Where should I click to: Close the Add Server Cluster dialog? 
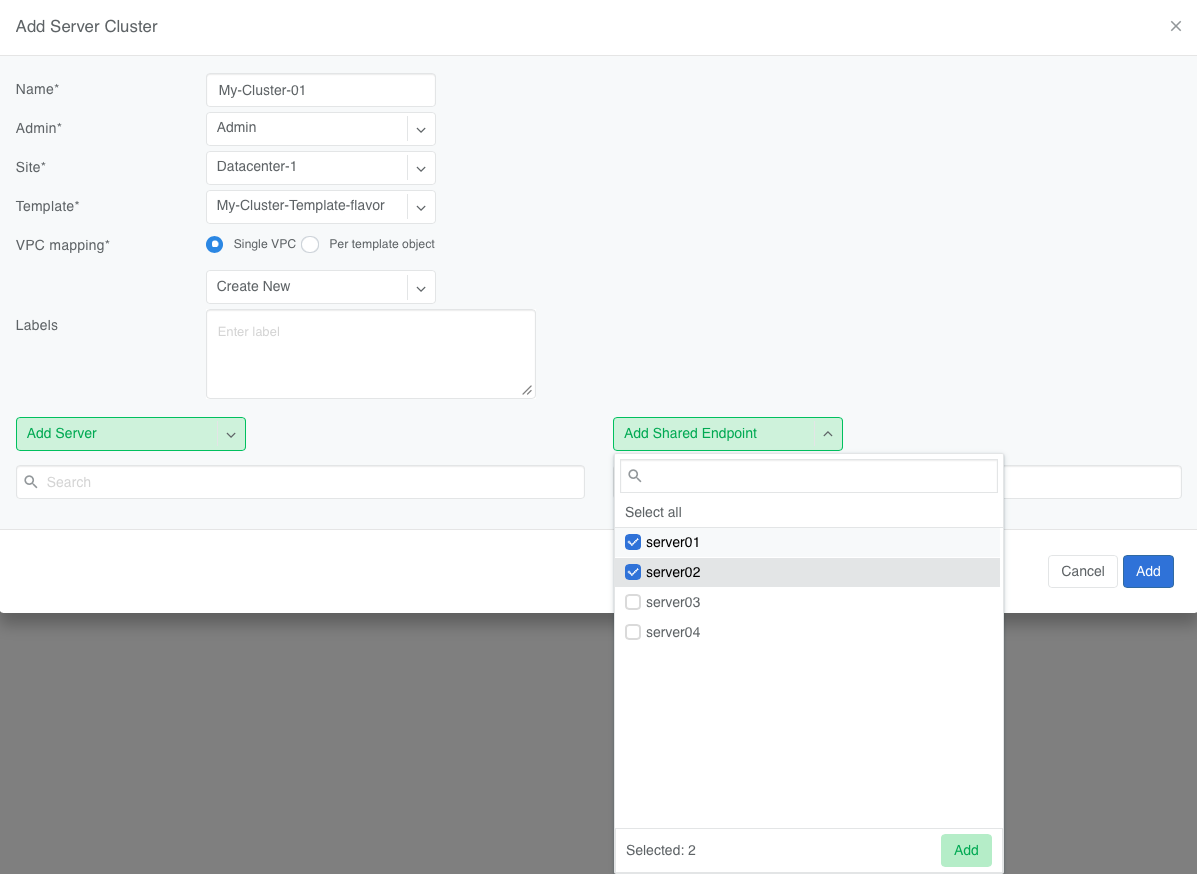1176,26
